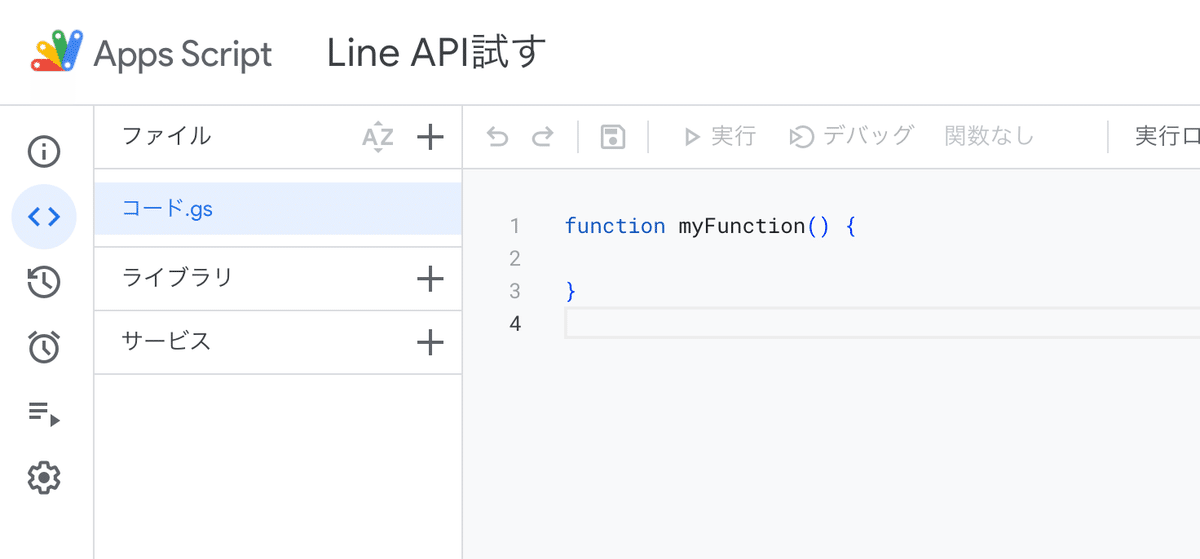Screen dimensions: 1200x559
Task: Click the ライブラリ section label
Action: 177,277
